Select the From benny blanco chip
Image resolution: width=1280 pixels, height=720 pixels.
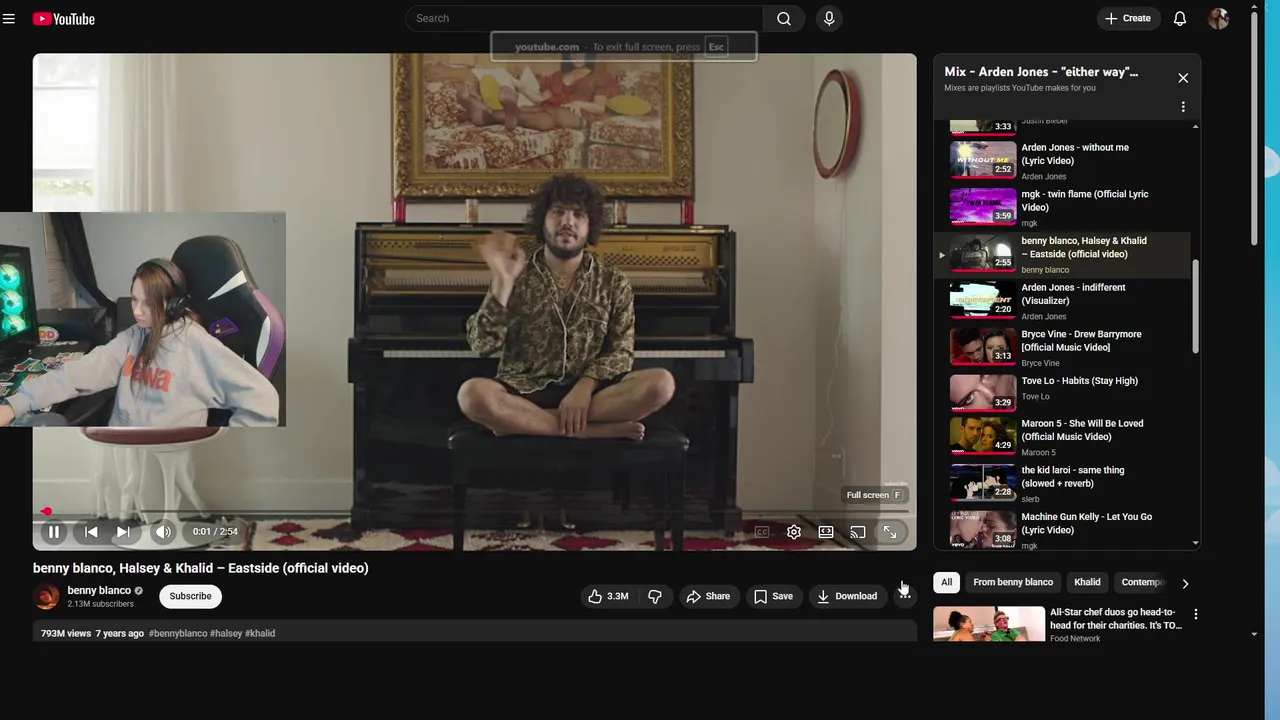1013,582
